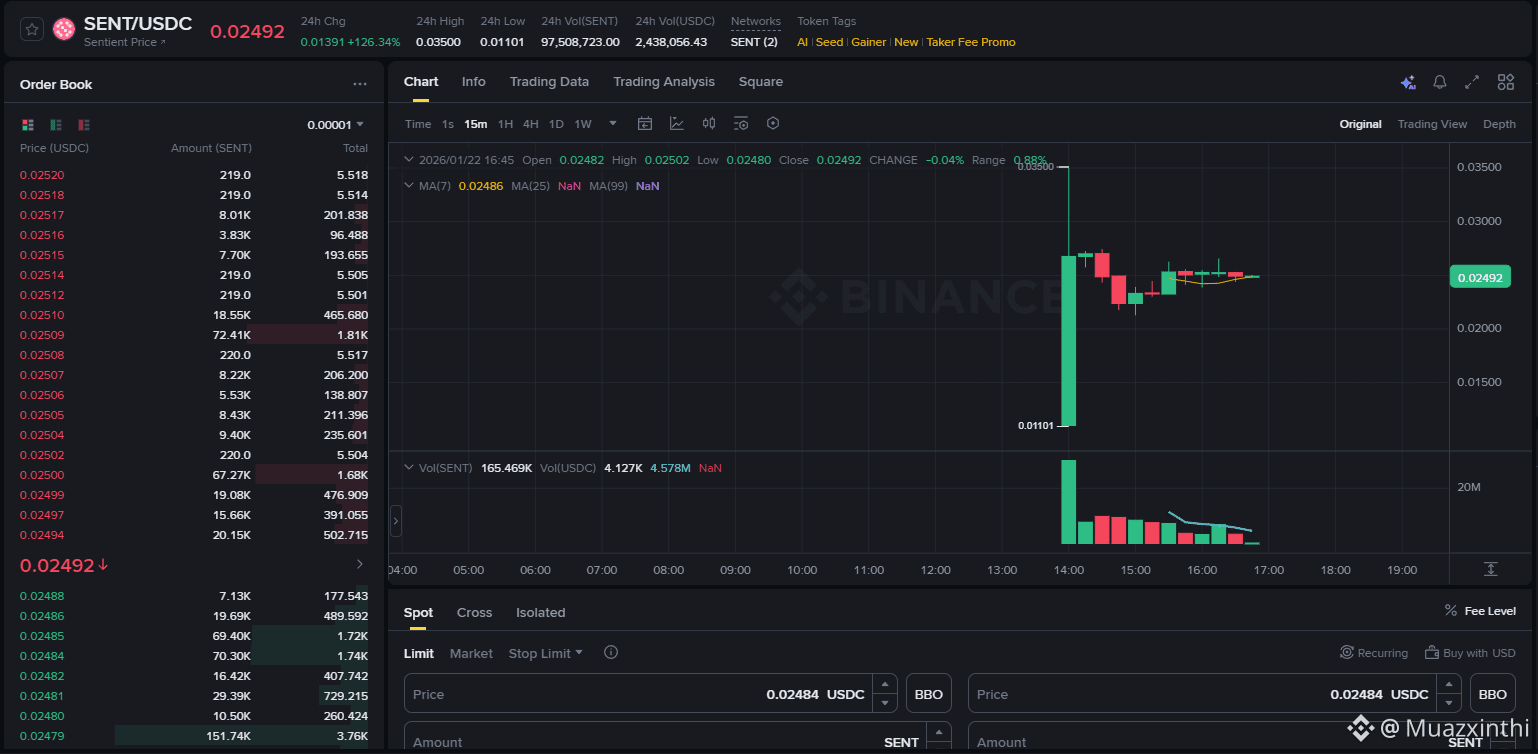Image resolution: width=1538 pixels, height=754 pixels.
Task: Open the Recurring buy option
Action: [1374, 653]
